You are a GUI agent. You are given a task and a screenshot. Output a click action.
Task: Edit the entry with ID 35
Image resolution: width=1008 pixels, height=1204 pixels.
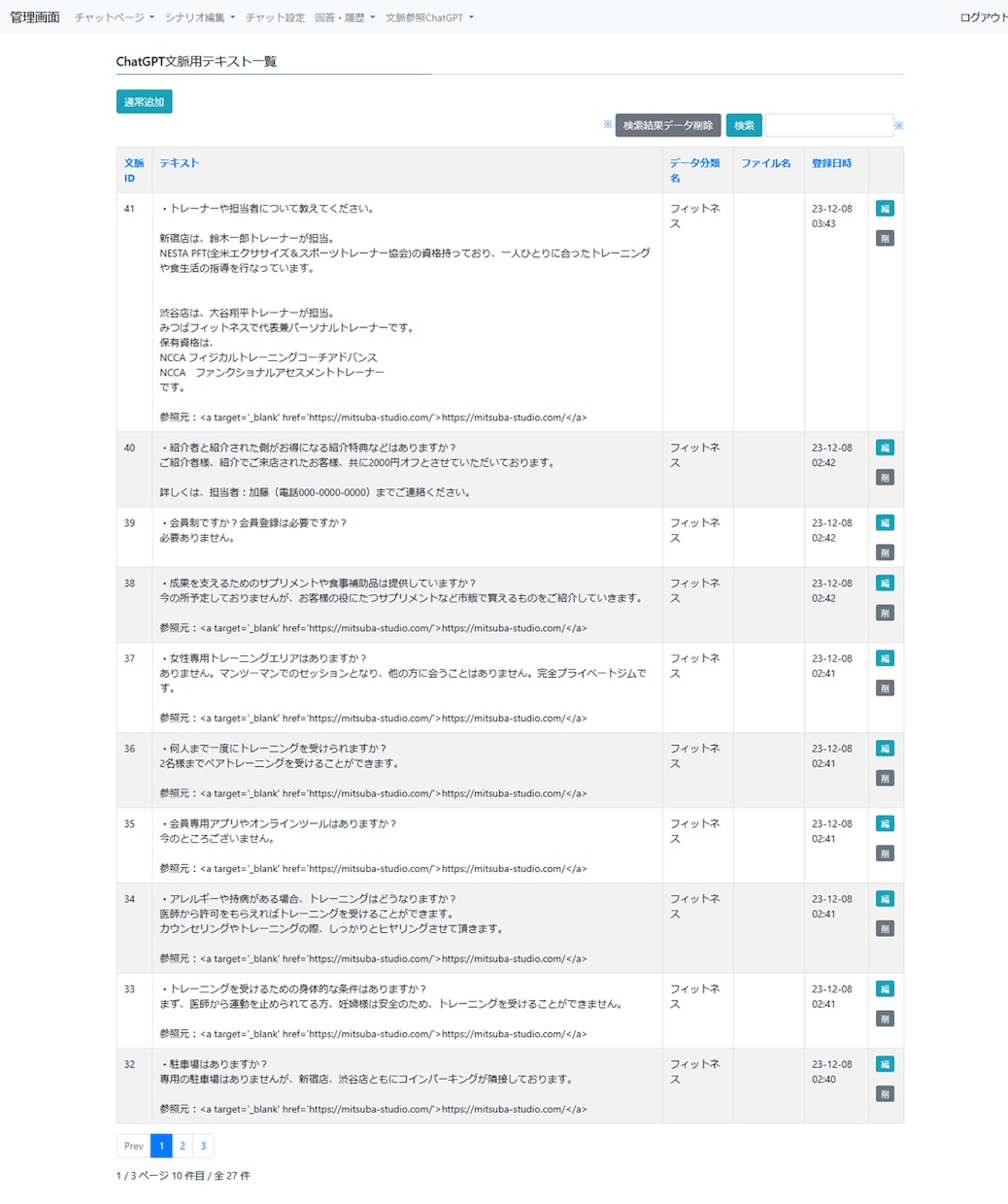coord(885,823)
